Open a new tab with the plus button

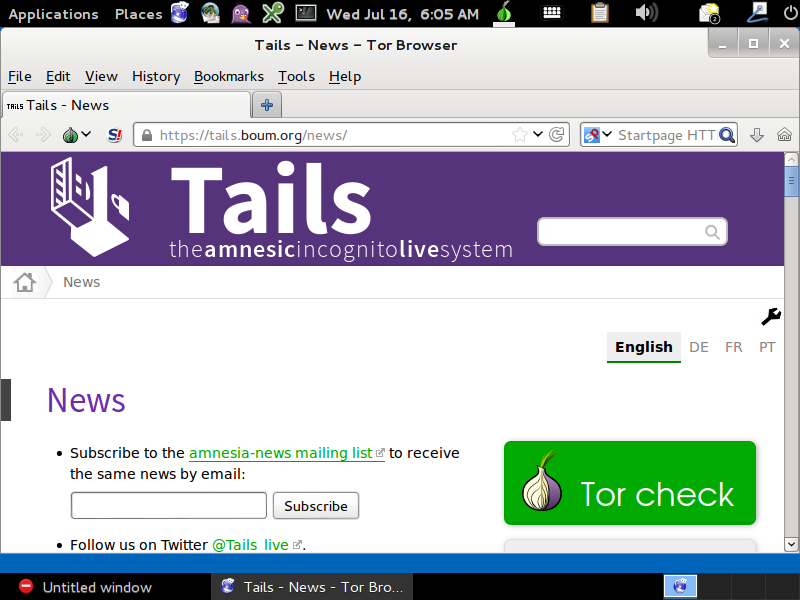click(267, 105)
